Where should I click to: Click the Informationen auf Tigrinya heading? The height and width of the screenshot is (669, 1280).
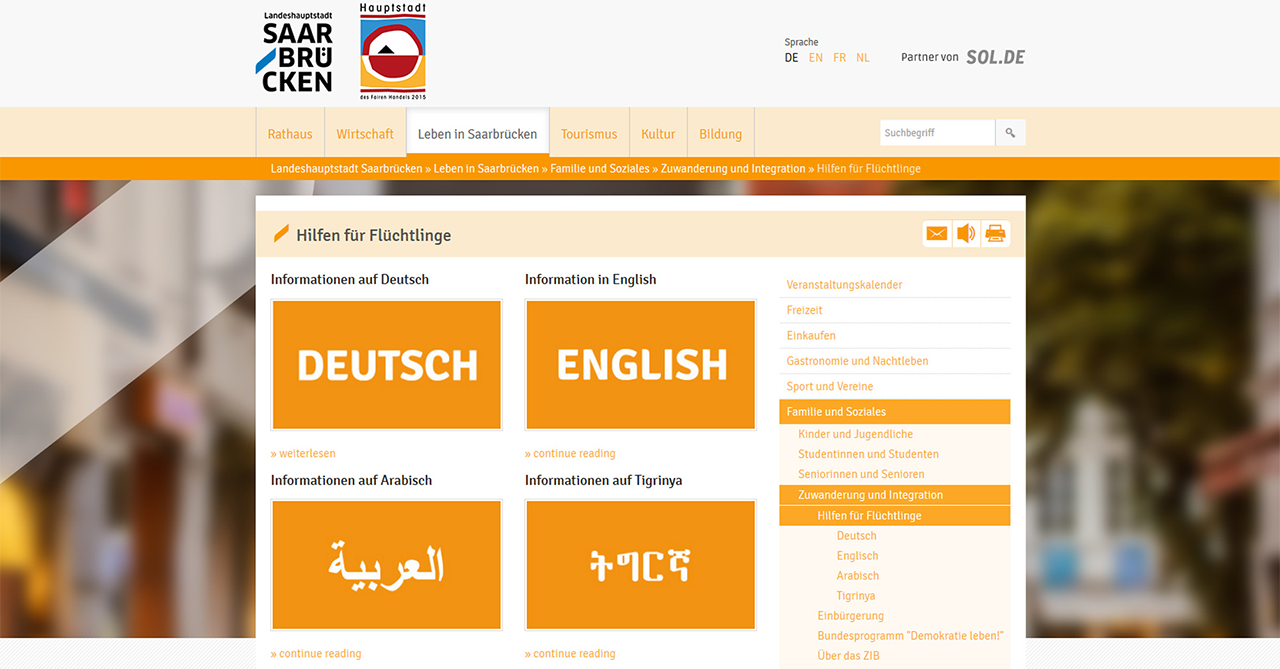[604, 480]
